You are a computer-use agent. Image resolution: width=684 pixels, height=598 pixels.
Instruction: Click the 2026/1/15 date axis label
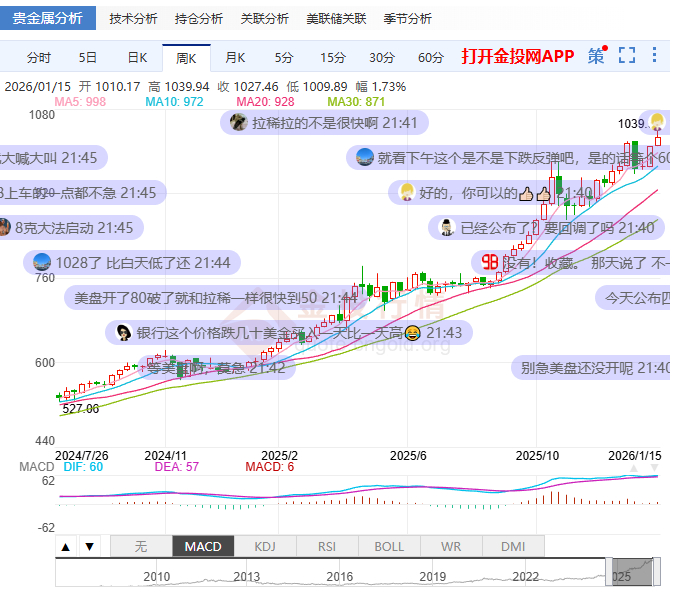click(x=635, y=456)
